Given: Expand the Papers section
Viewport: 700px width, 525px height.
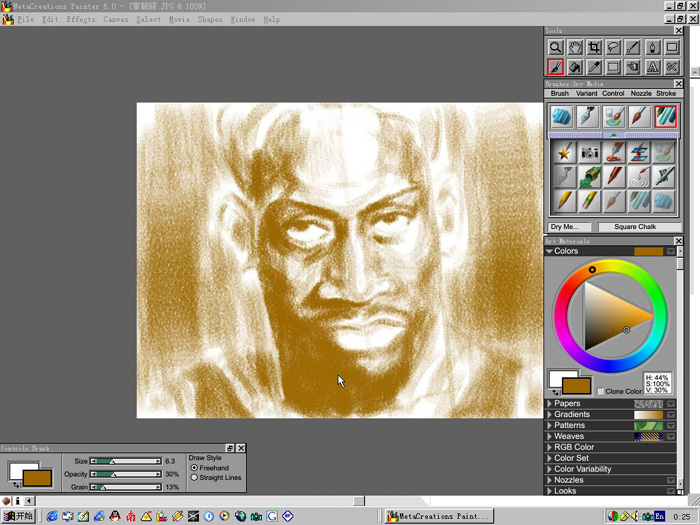Looking at the screenshot, I should click(x=550, y=404).
